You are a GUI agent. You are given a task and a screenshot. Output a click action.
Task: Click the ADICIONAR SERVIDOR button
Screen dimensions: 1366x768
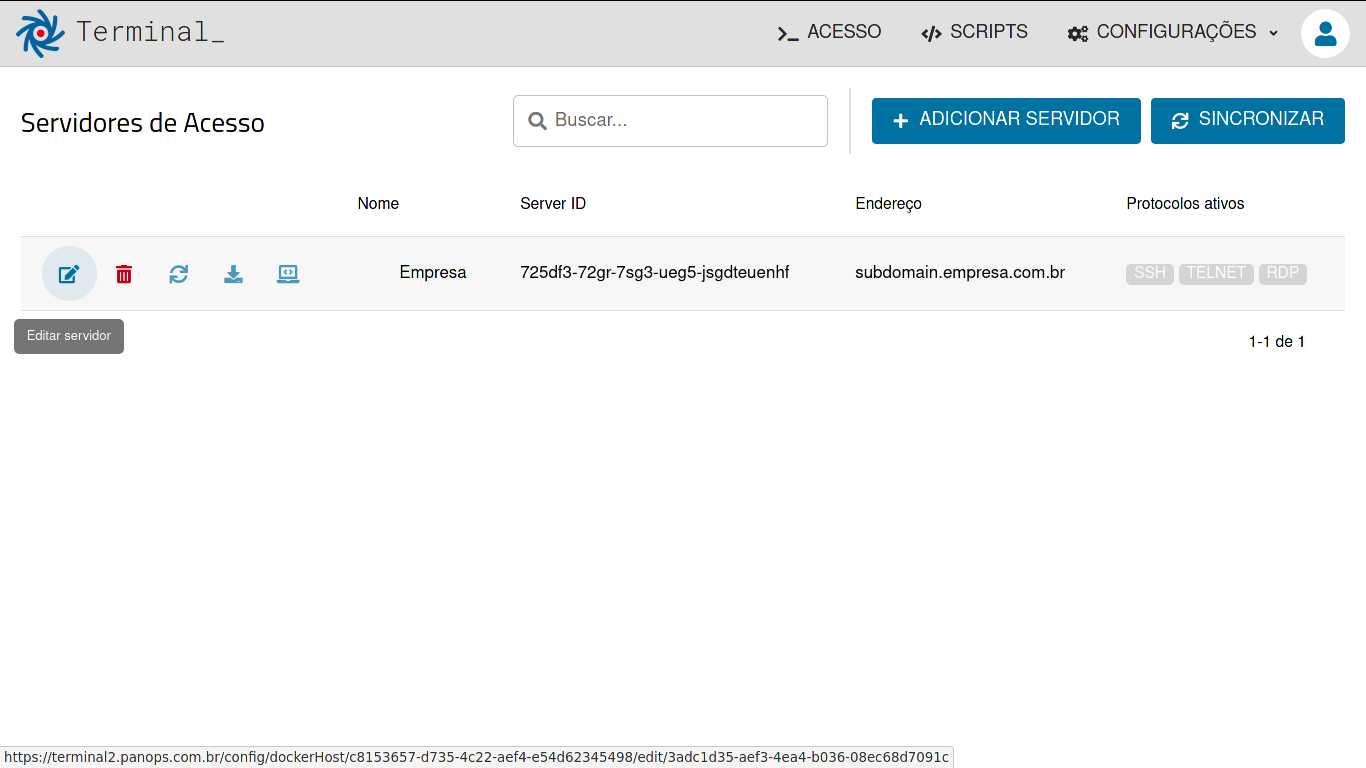pos(1006,121)
